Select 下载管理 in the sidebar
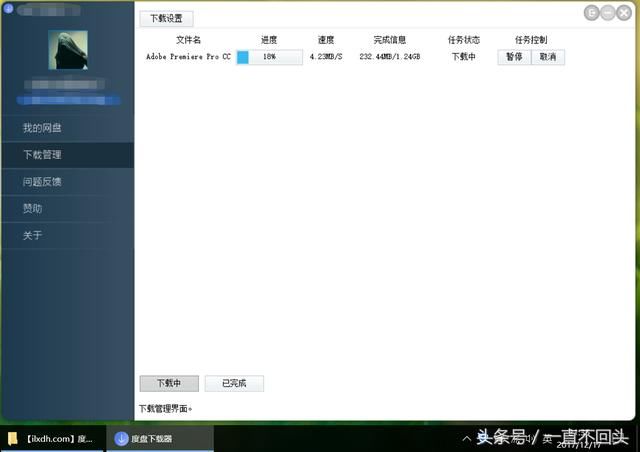Viewport: 640px width, 452px height. pyautogui.click(x=67, y=155)
